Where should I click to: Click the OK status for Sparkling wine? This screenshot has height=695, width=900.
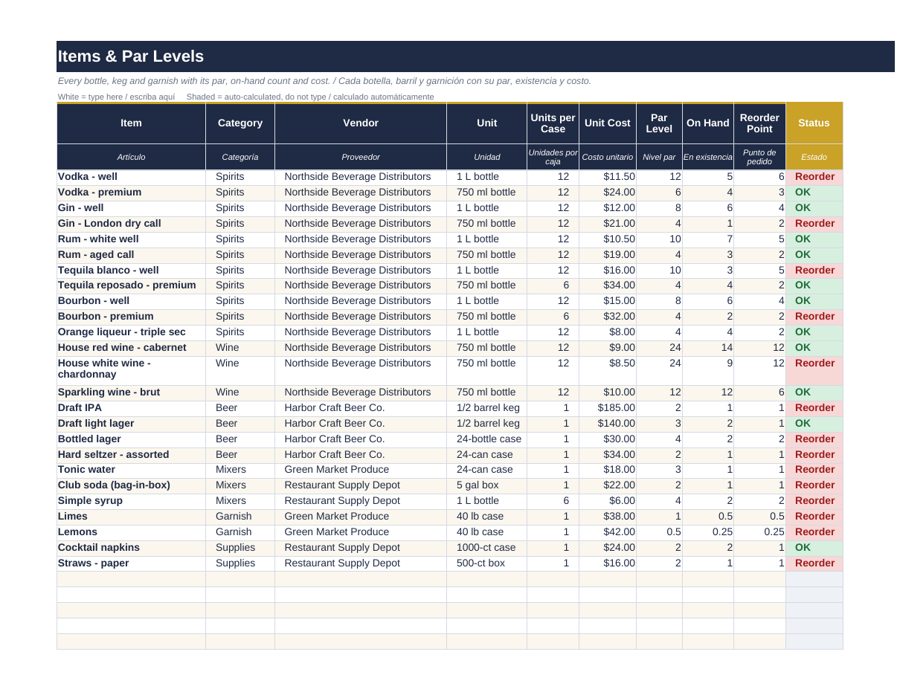point(814,392)
